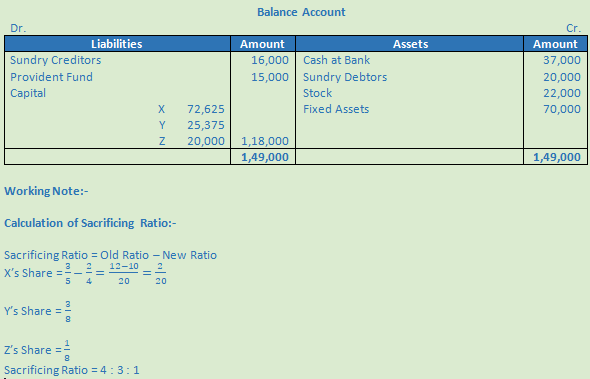Image resolution: width=590 pixels, height=379 pixels.
Task: Click the 15,000 amount
Action: tap(270, 77)
